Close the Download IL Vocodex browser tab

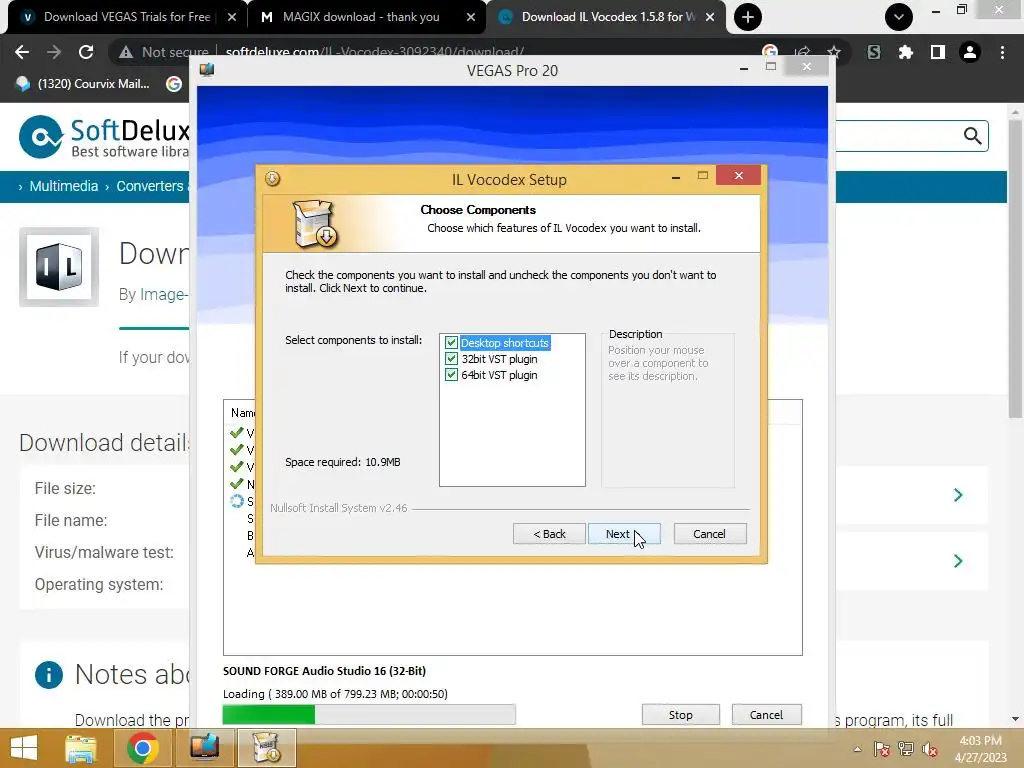(710, 17)
